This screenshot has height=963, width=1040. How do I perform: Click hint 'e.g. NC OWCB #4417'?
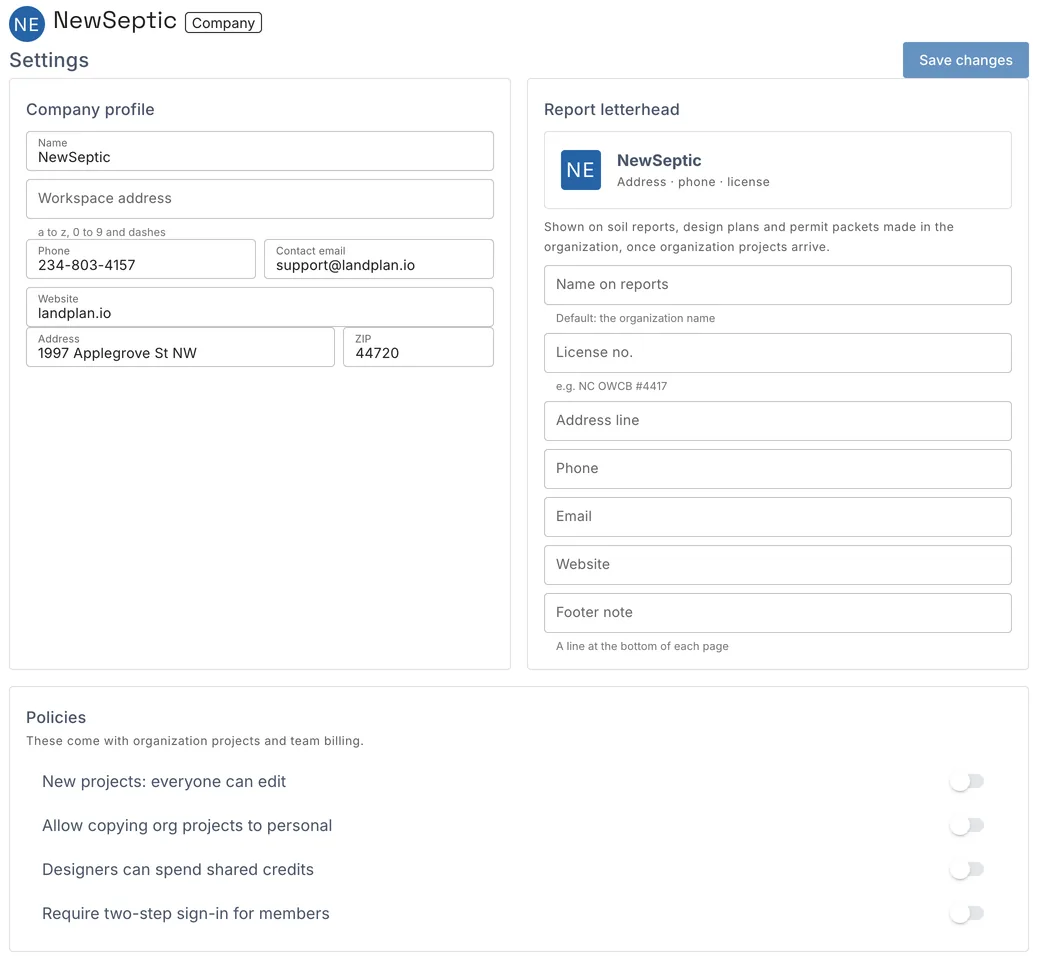pos(612,386)
